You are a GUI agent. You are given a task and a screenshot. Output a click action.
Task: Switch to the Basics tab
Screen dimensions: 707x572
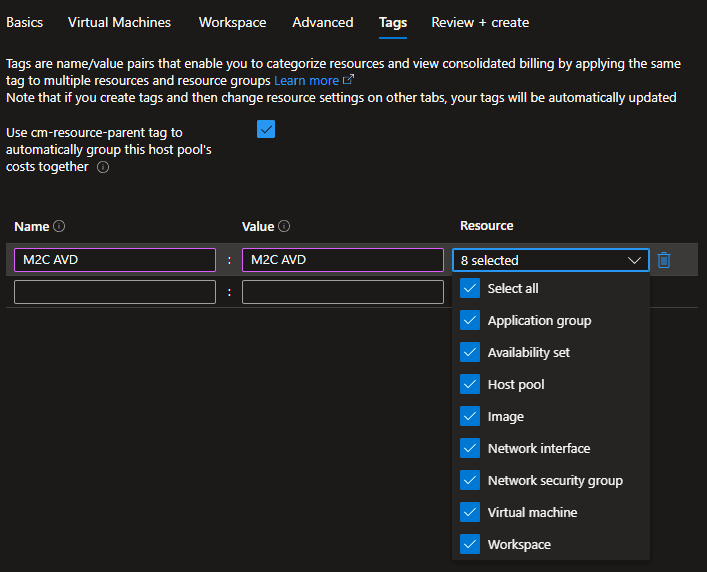pyautogui.click(x=24, y=22)
